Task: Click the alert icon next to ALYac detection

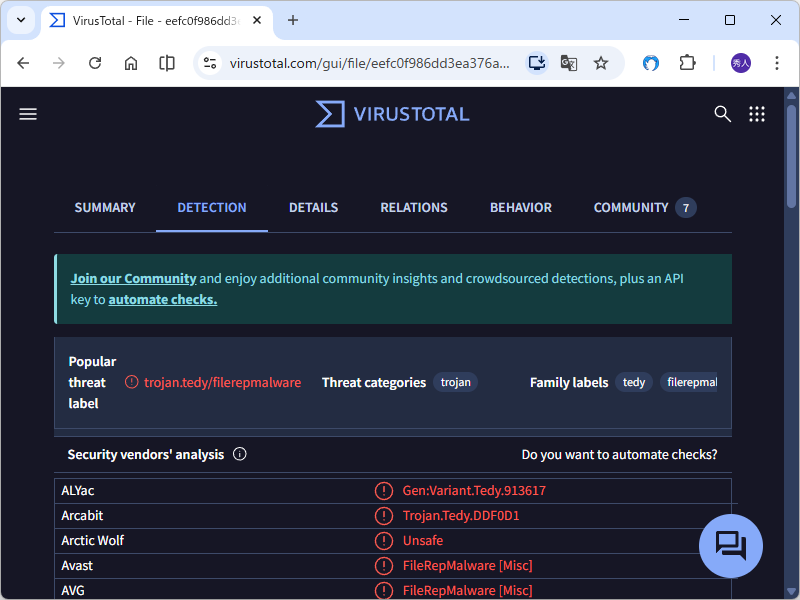Action: pos(384,490)
